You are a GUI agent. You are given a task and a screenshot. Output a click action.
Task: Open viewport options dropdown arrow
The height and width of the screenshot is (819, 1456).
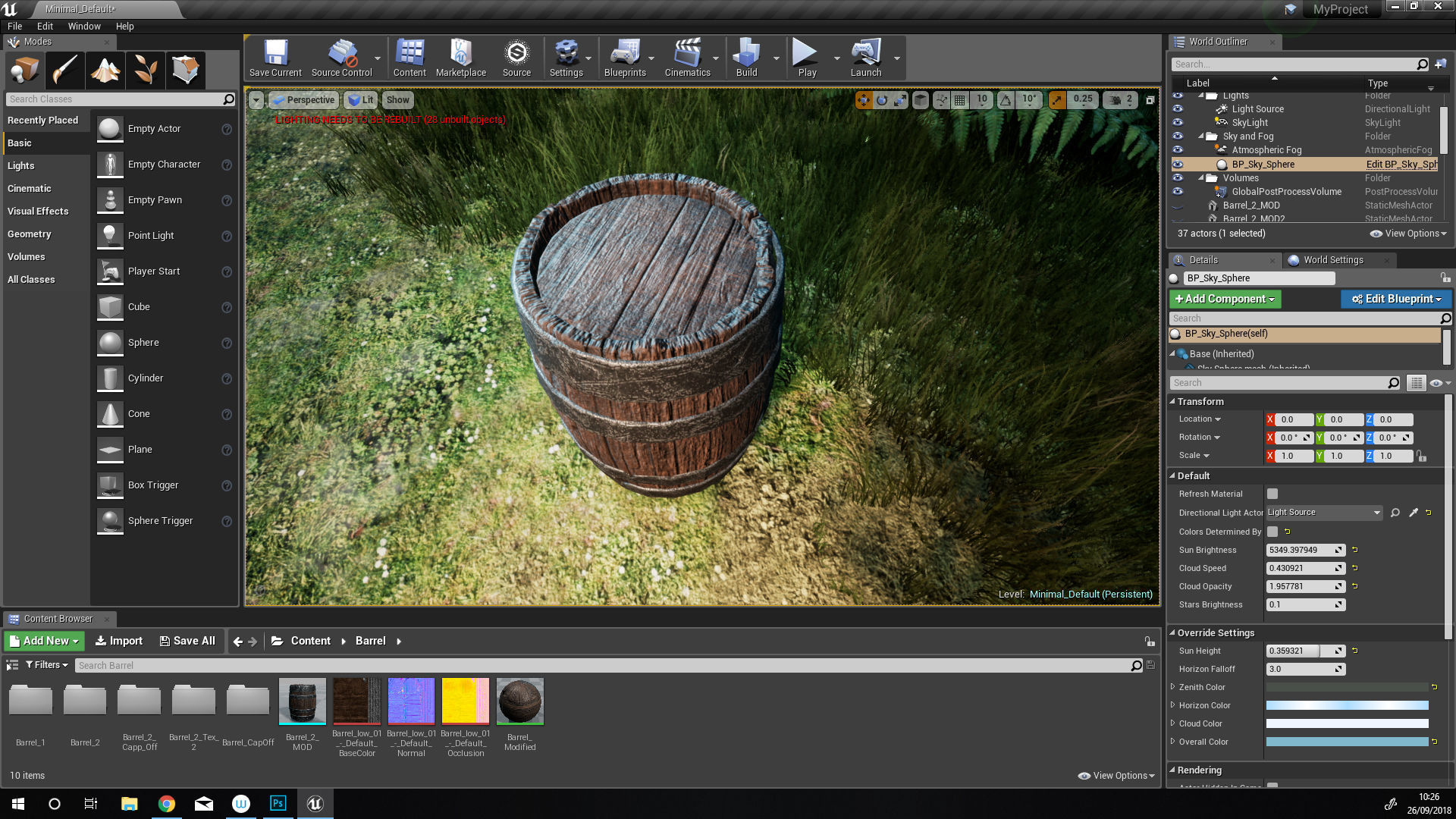256,100
